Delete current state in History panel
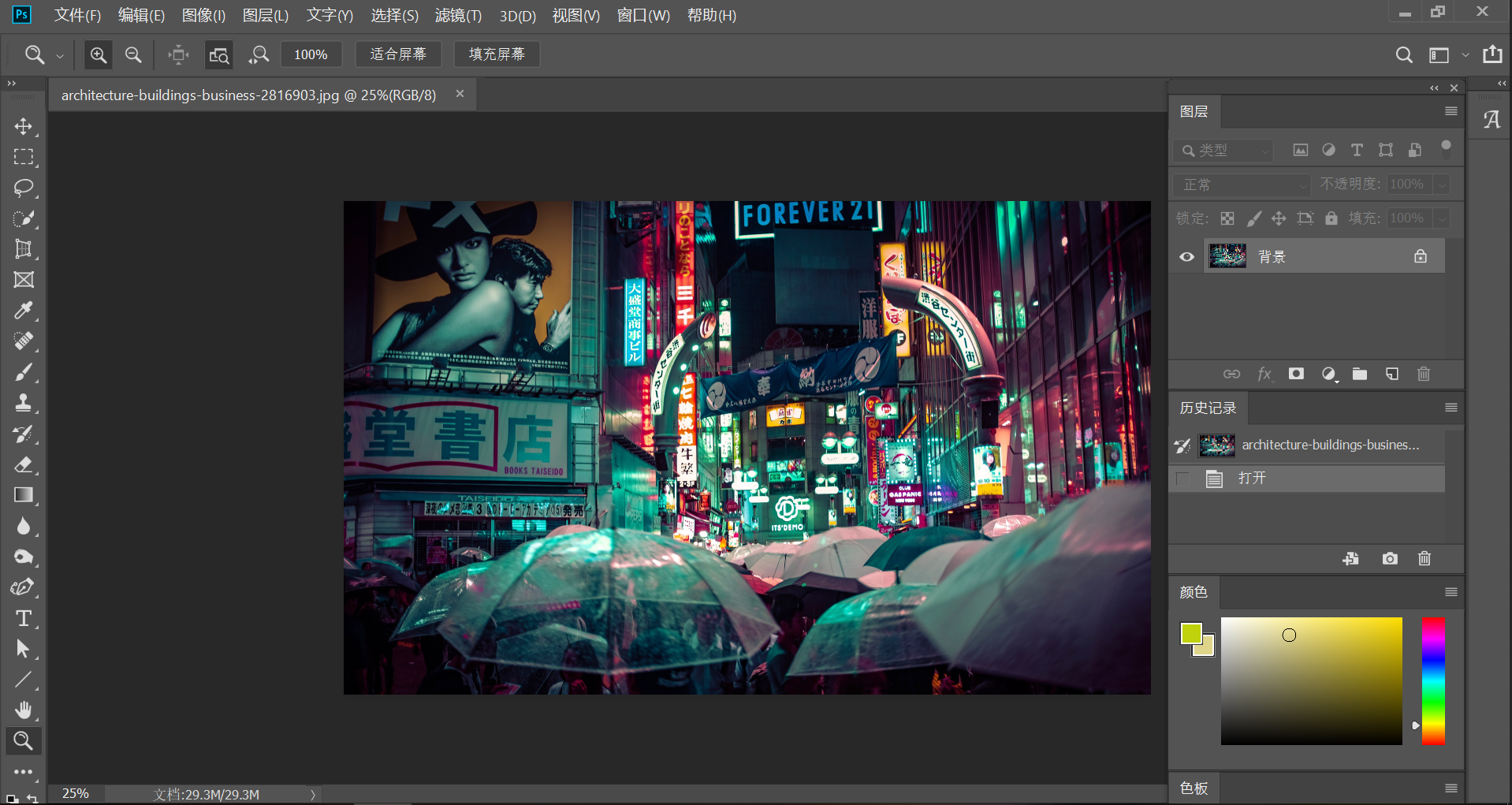1512x805 pixels. tap(1424, 558)
